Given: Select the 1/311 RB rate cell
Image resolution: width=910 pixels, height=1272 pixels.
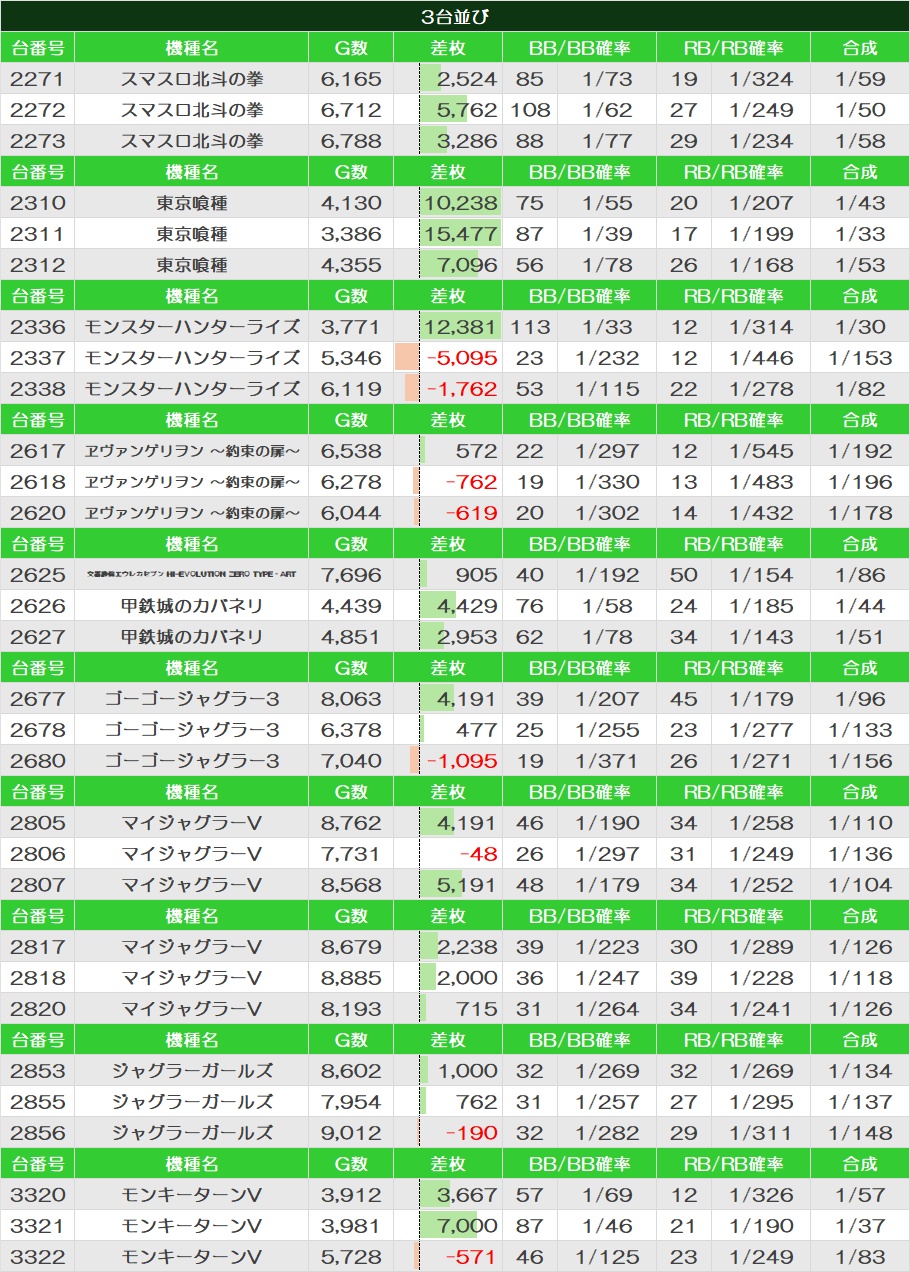Looking at the screenshot, I should click(x=761, y=1133).
